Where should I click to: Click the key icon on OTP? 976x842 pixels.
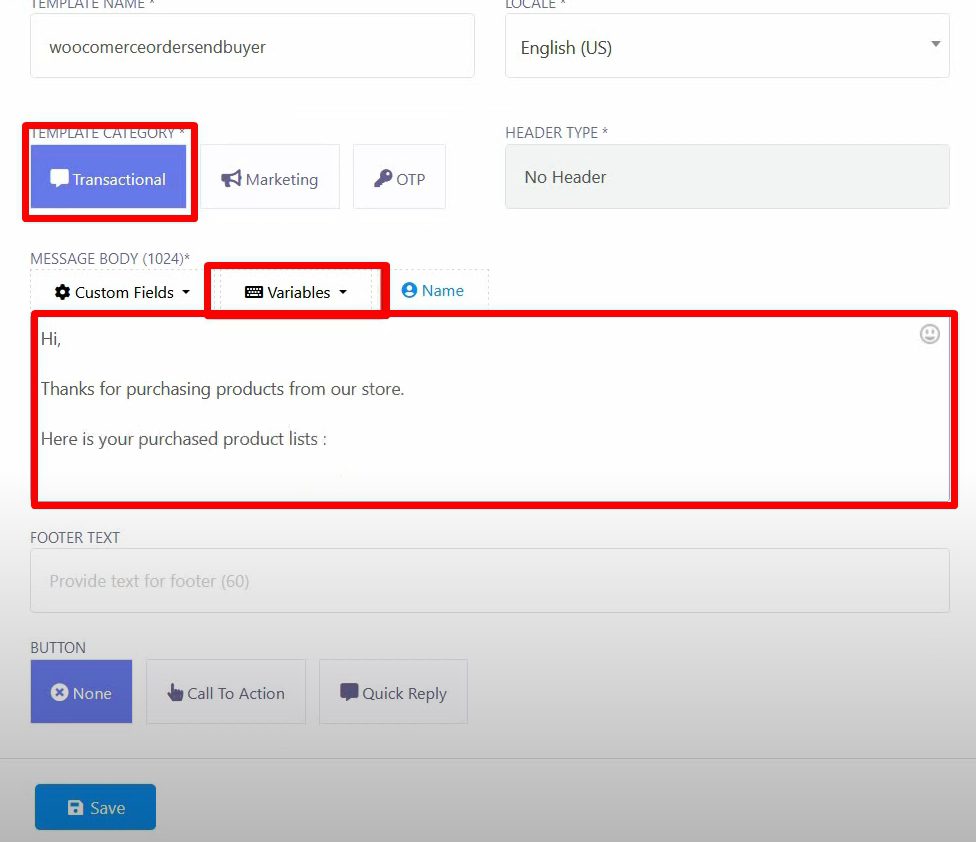(383, 179)
